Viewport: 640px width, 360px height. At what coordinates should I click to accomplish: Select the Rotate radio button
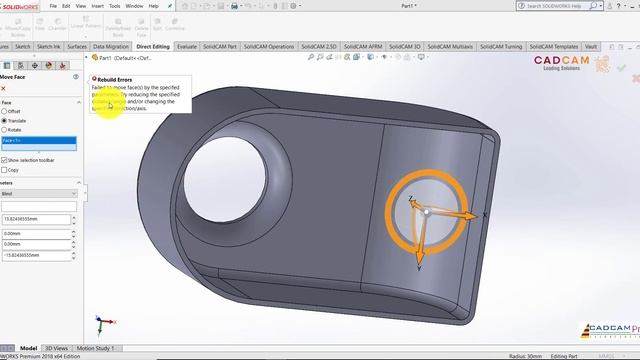(x=4, y=130)
